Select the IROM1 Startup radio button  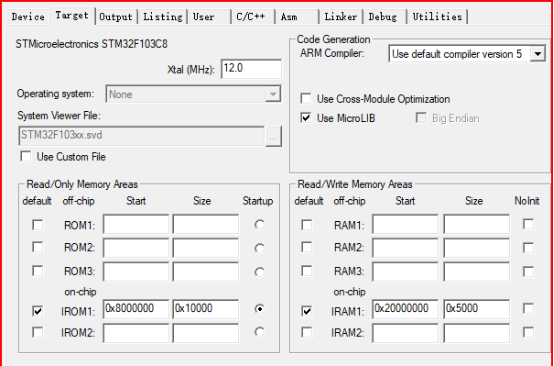pyautogui.click(x=260, y=309)
